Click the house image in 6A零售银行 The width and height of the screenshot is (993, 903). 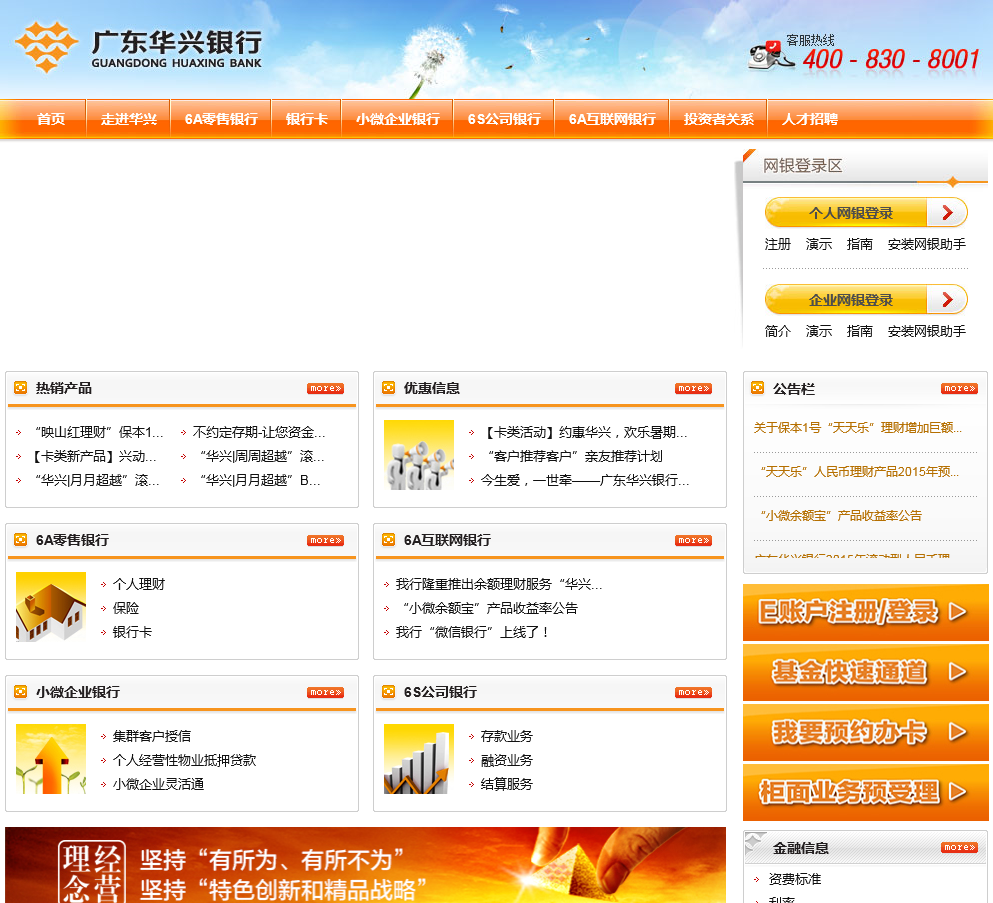(x=51, y=607)
